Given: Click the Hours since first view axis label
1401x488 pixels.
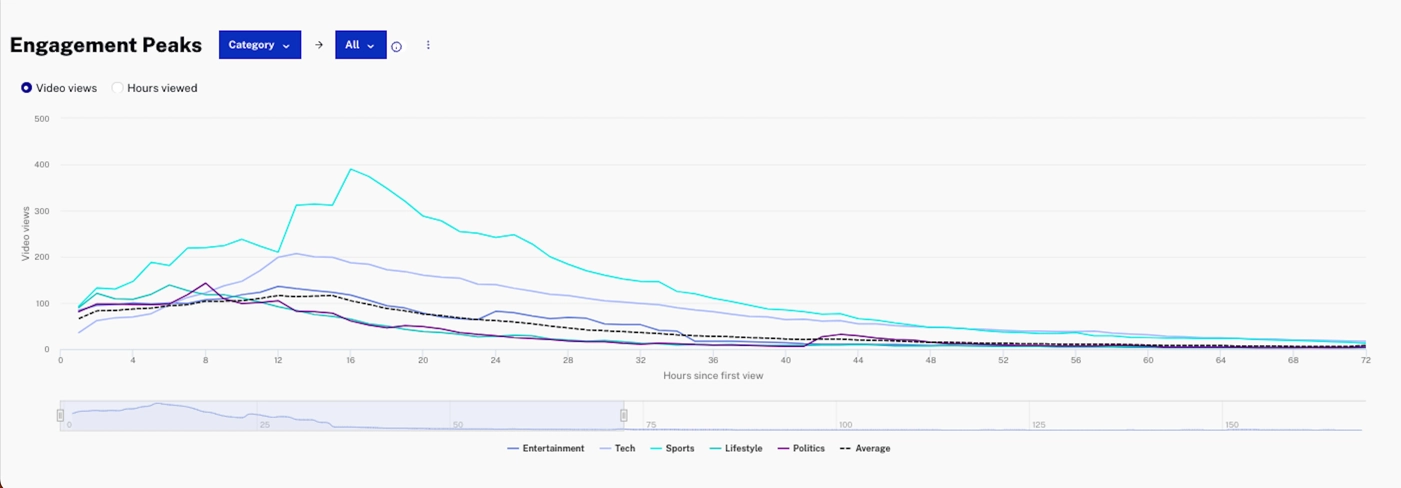Looking at the screenshot, I should coord(713,376).
